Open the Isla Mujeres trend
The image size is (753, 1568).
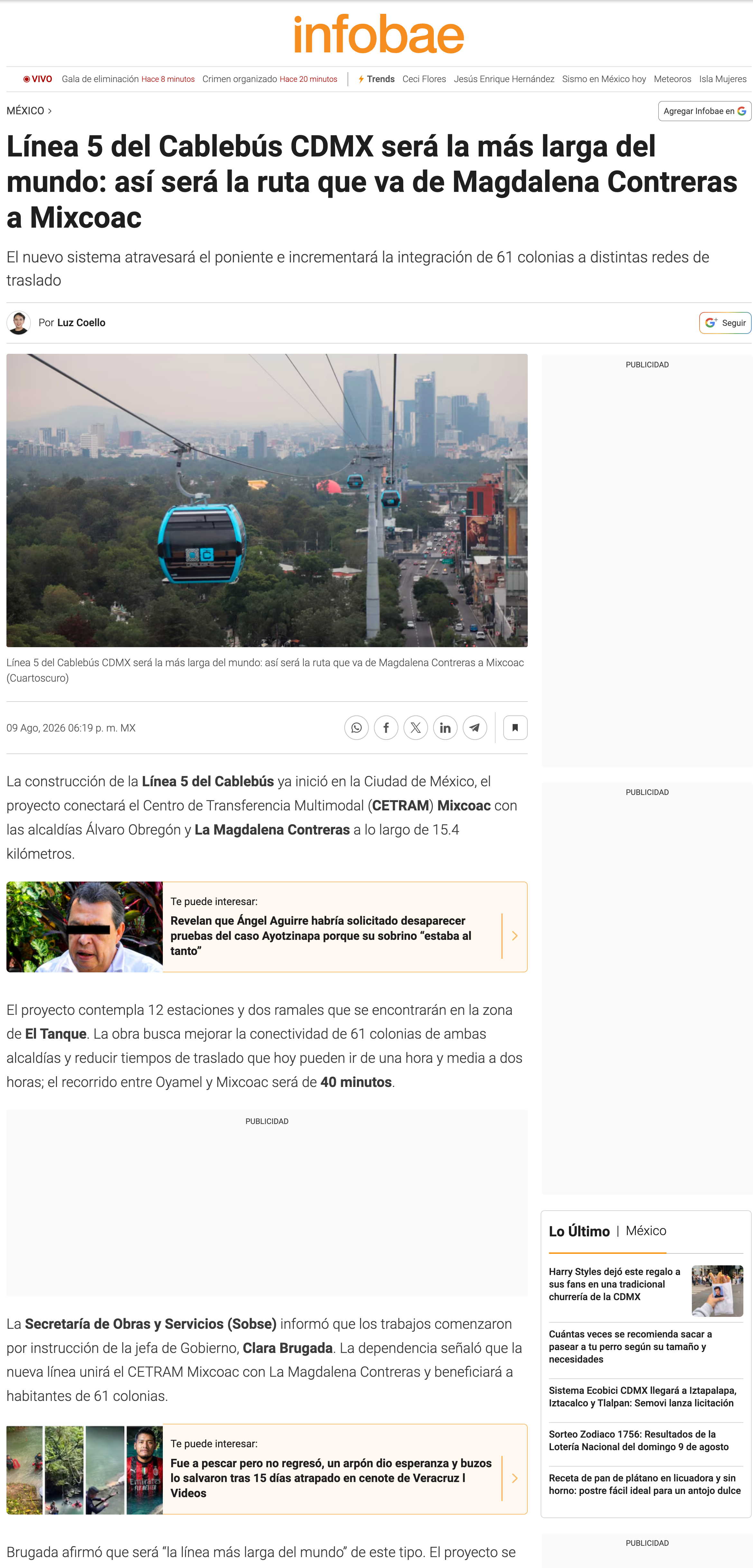click(722, 79)
